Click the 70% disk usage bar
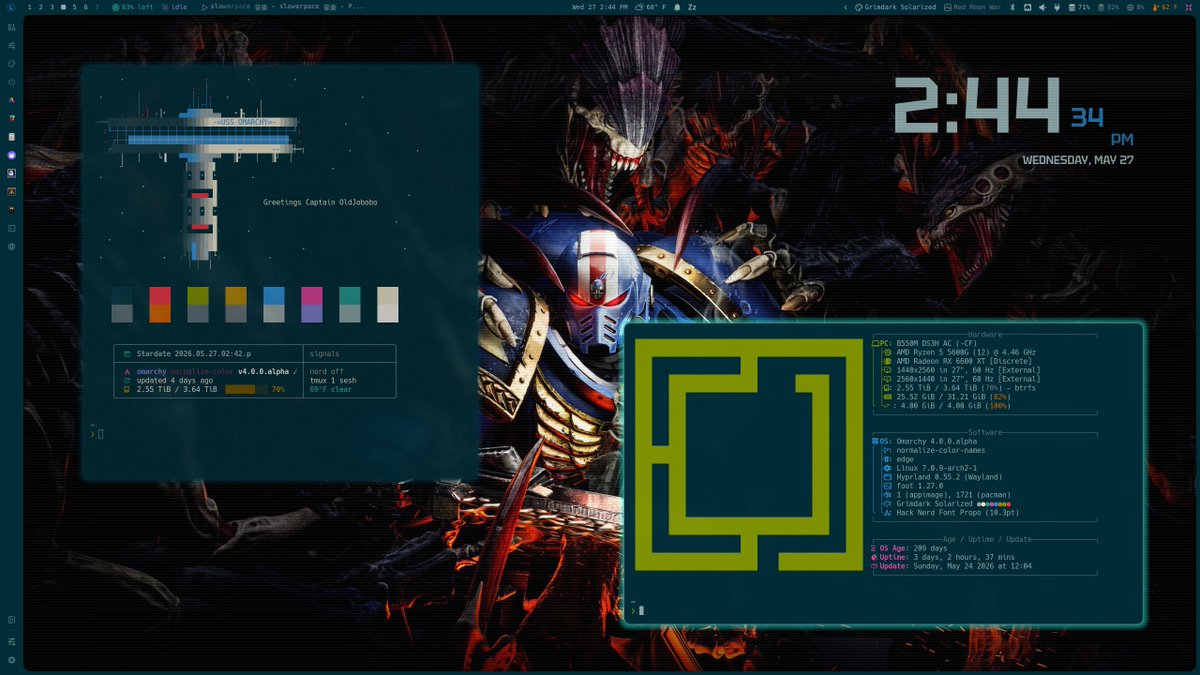The image size is (1200, 675). pos(246,389)
